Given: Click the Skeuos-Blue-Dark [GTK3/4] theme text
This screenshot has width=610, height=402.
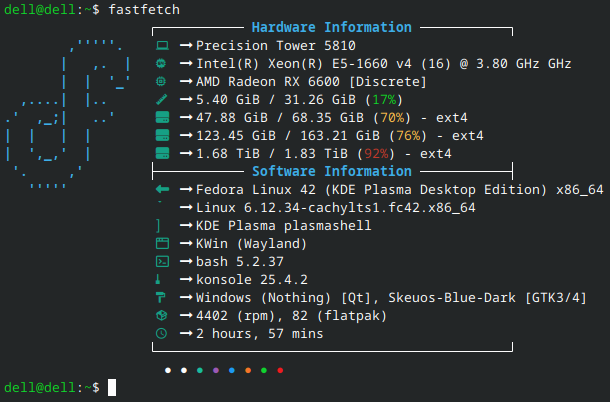Looking at the screenshot, I should [x=487, y=298].
